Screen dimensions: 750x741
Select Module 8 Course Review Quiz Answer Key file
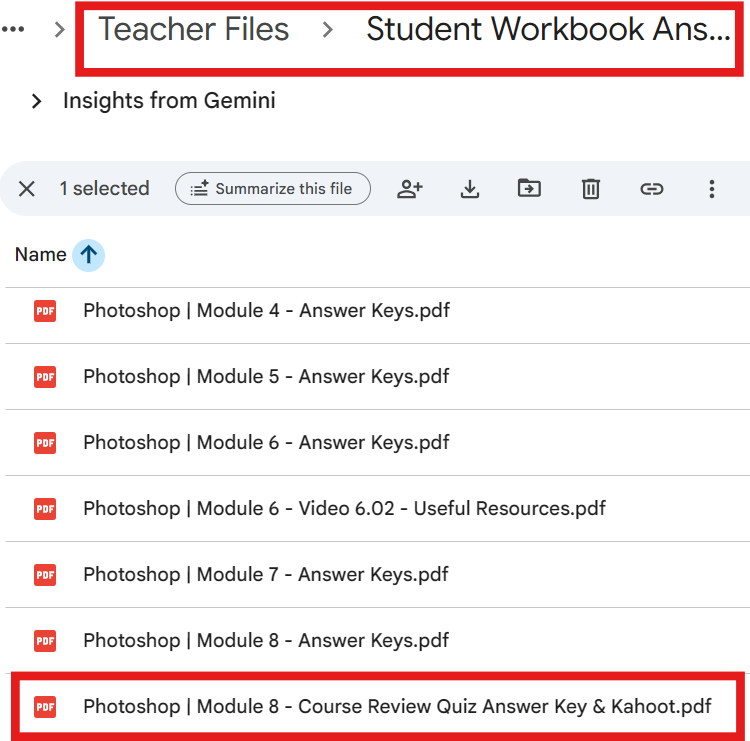coord(397,707)
